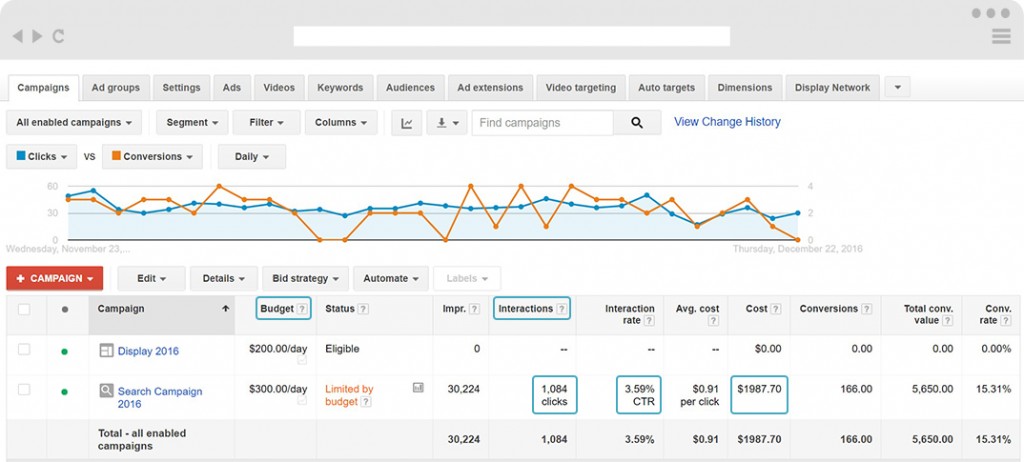The width and height of the screenshot is (1024, 462).
Task: Open the Ad extensions tab
Action: point(490,88)
